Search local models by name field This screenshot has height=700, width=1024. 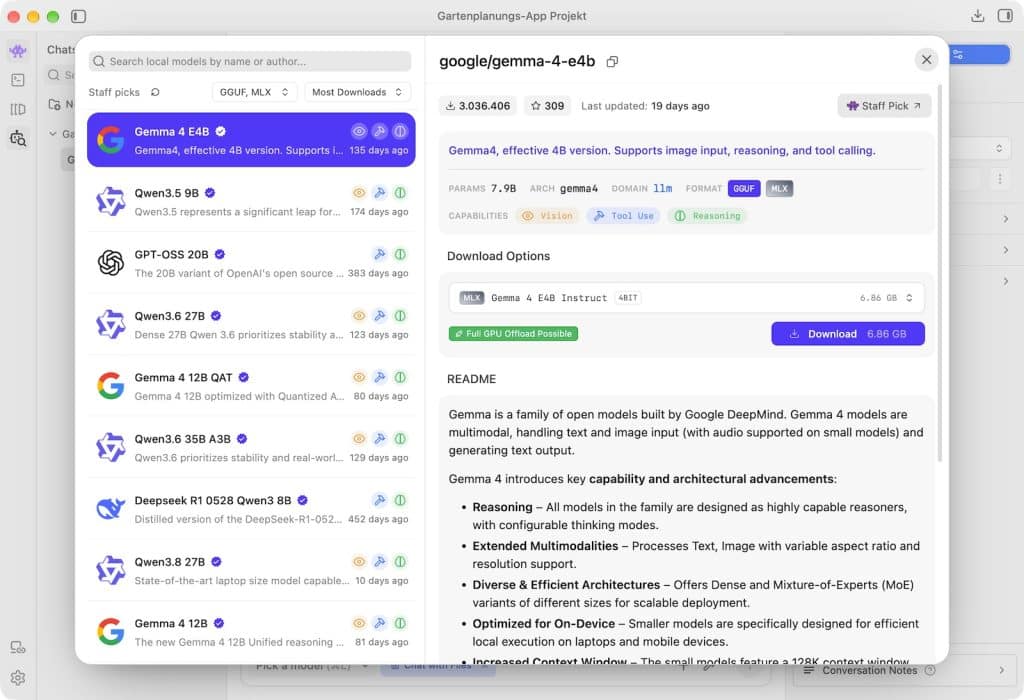tap(250, 61)
